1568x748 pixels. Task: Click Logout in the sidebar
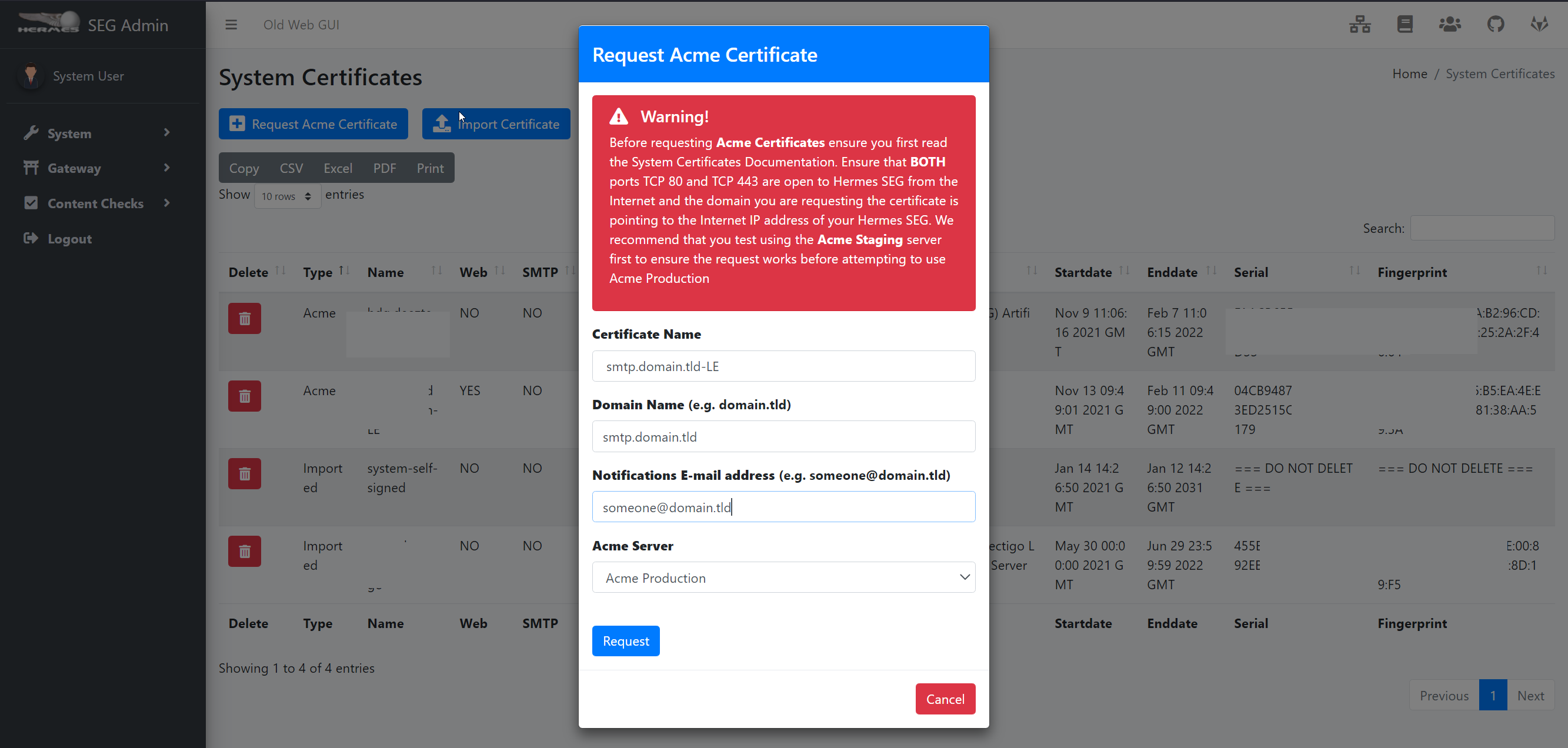69,239
